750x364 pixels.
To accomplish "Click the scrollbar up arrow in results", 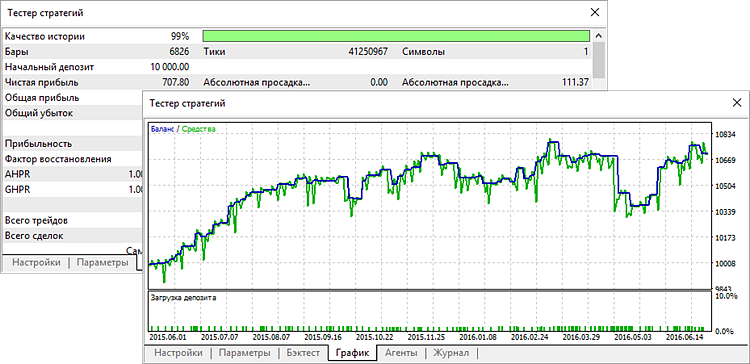I will tap(598, 36).
